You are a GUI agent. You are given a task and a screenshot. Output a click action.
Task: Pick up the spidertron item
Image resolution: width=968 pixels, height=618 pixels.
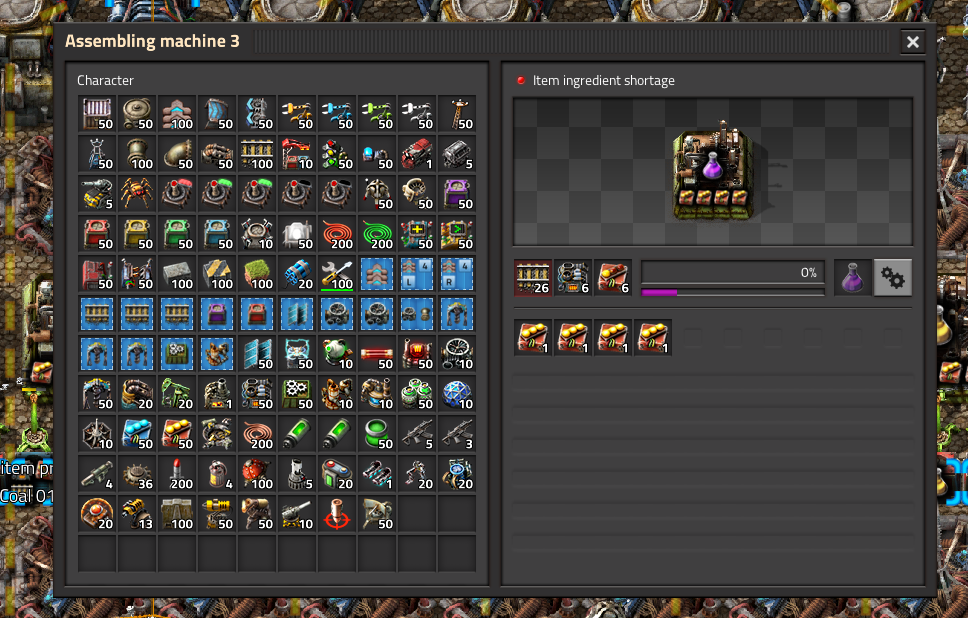[x=137, y=194]
